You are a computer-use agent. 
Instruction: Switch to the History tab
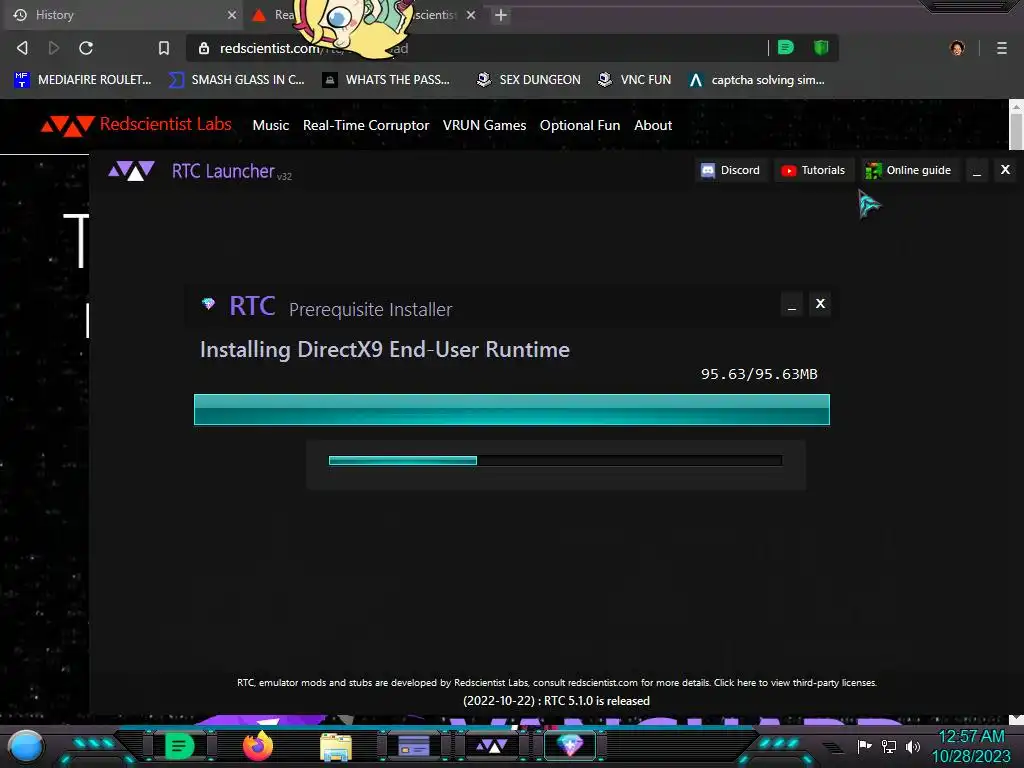[124, 15]
